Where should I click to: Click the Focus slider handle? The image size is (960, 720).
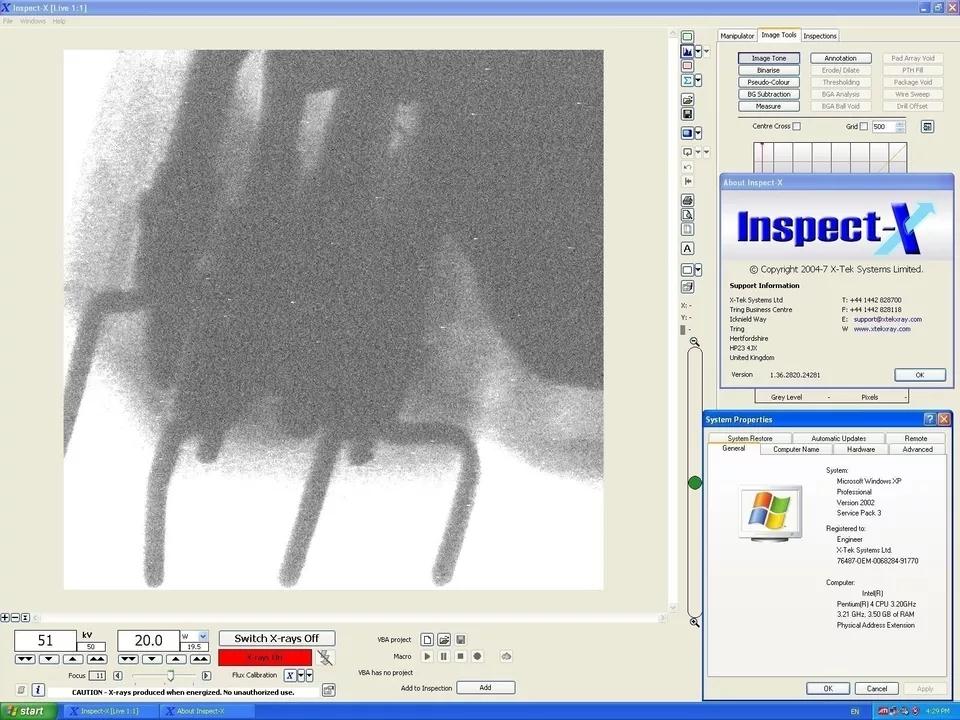170,676
